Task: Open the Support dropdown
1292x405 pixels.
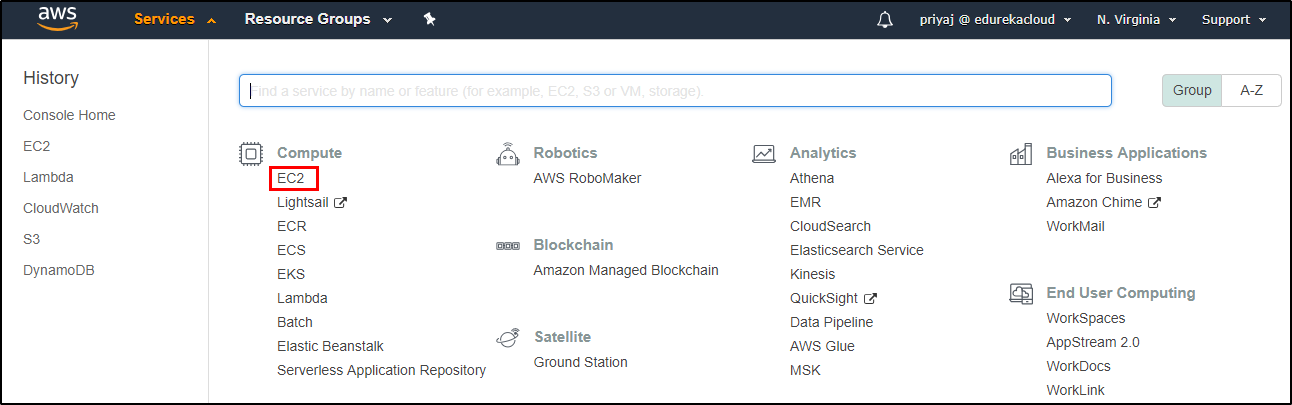Action: 1234,20
